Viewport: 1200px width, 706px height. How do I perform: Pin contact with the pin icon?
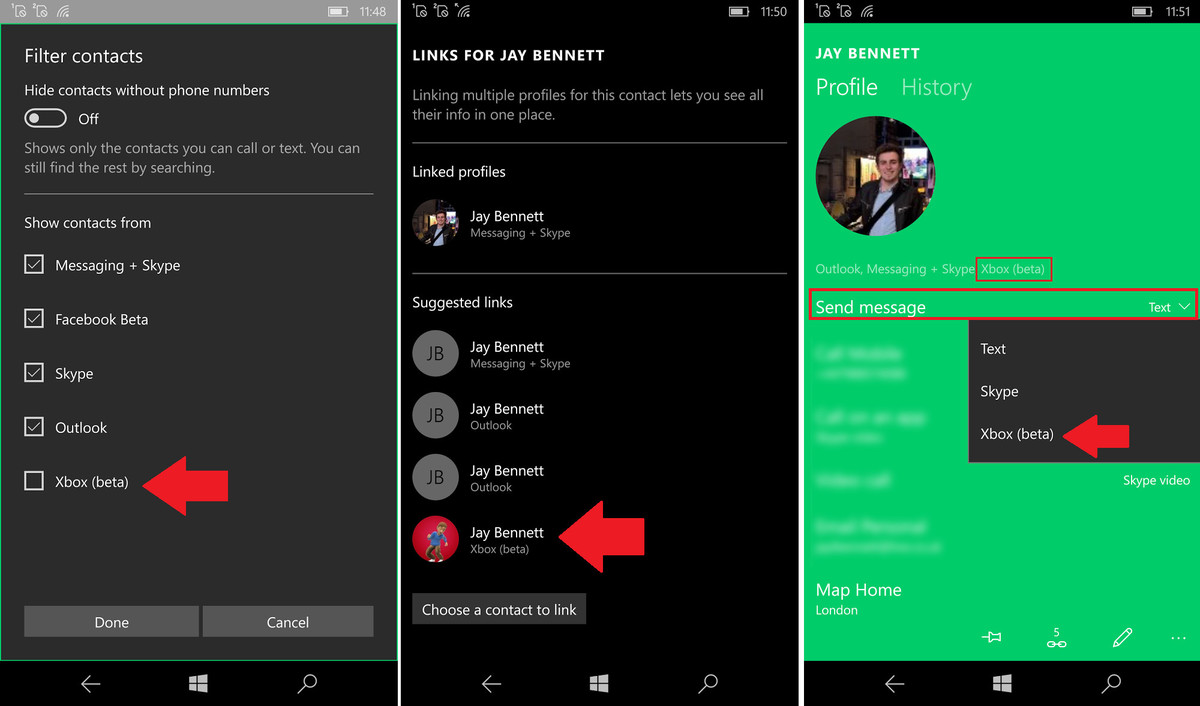point(991,637)
